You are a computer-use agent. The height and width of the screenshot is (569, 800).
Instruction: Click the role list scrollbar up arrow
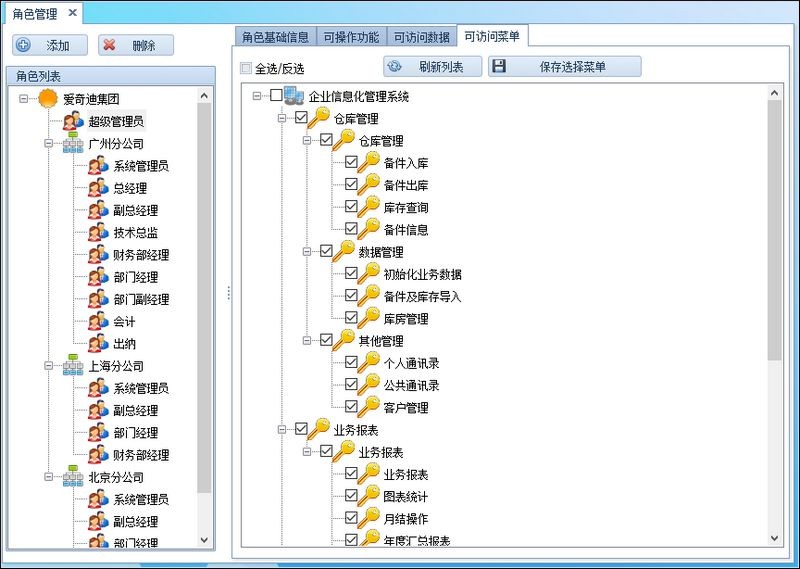pyautogui.click(x=204, y=95)
